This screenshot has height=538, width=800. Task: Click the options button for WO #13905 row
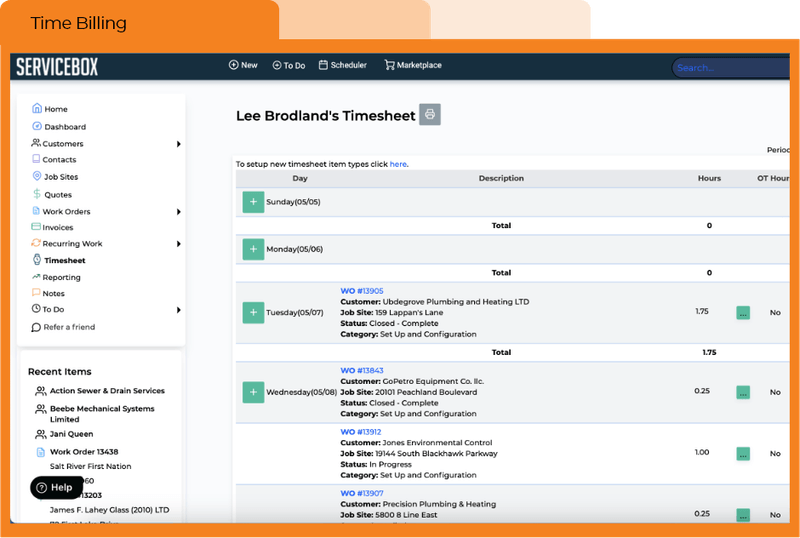point(743,313)
